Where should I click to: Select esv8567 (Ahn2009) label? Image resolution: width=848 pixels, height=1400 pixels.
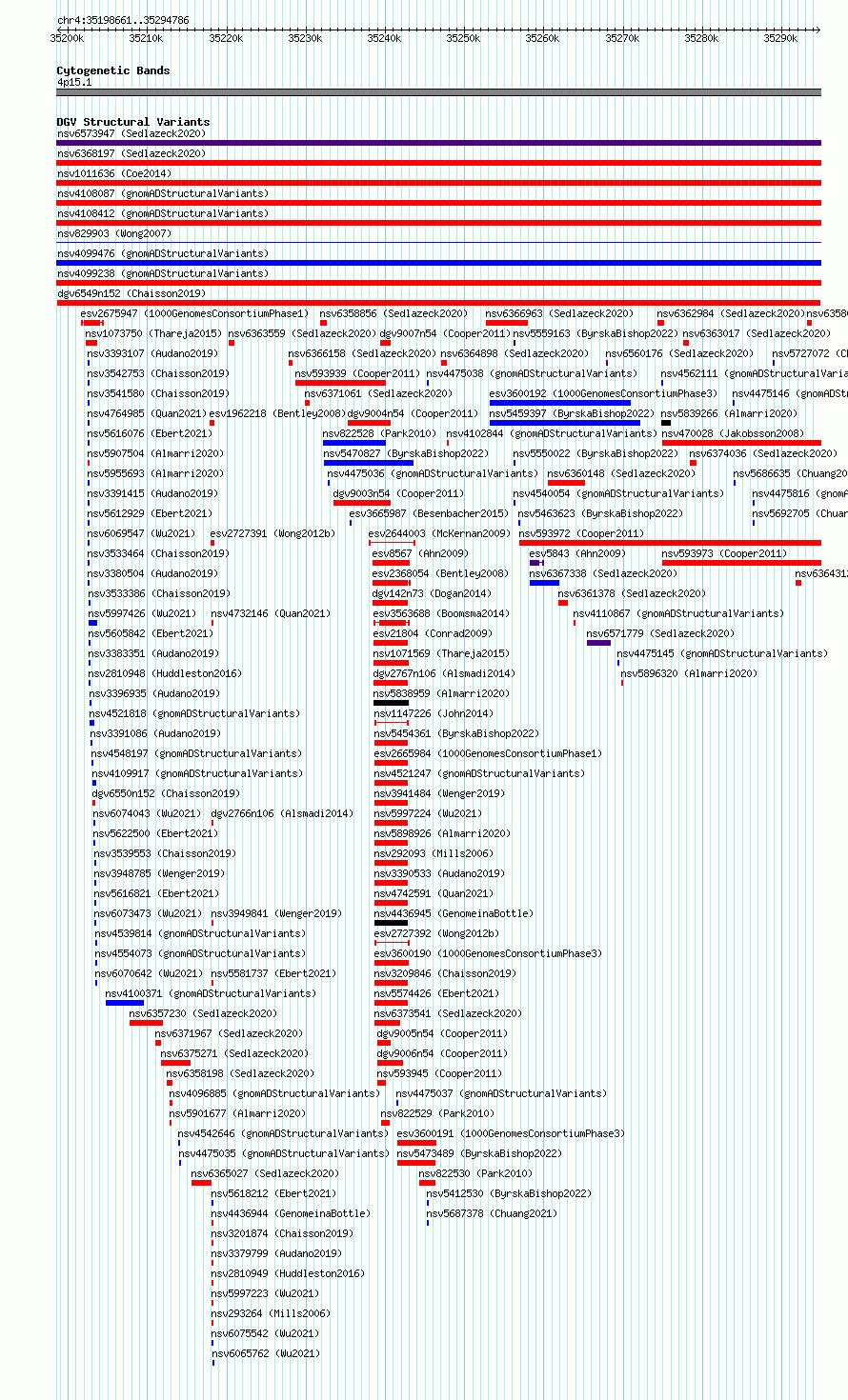click(x=420, y=553)
